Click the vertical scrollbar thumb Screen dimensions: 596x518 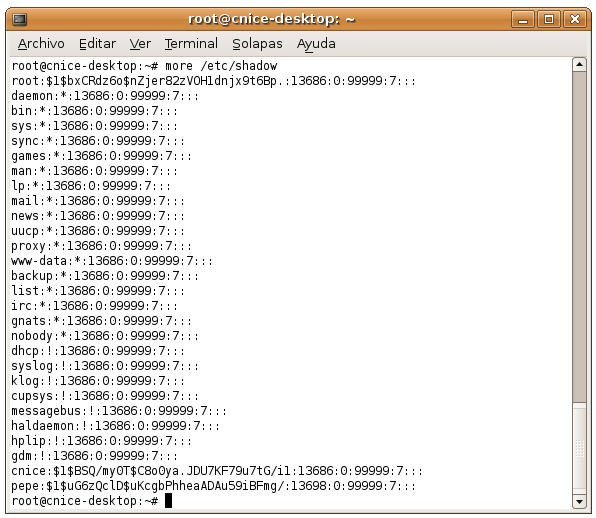click(579, 237)
